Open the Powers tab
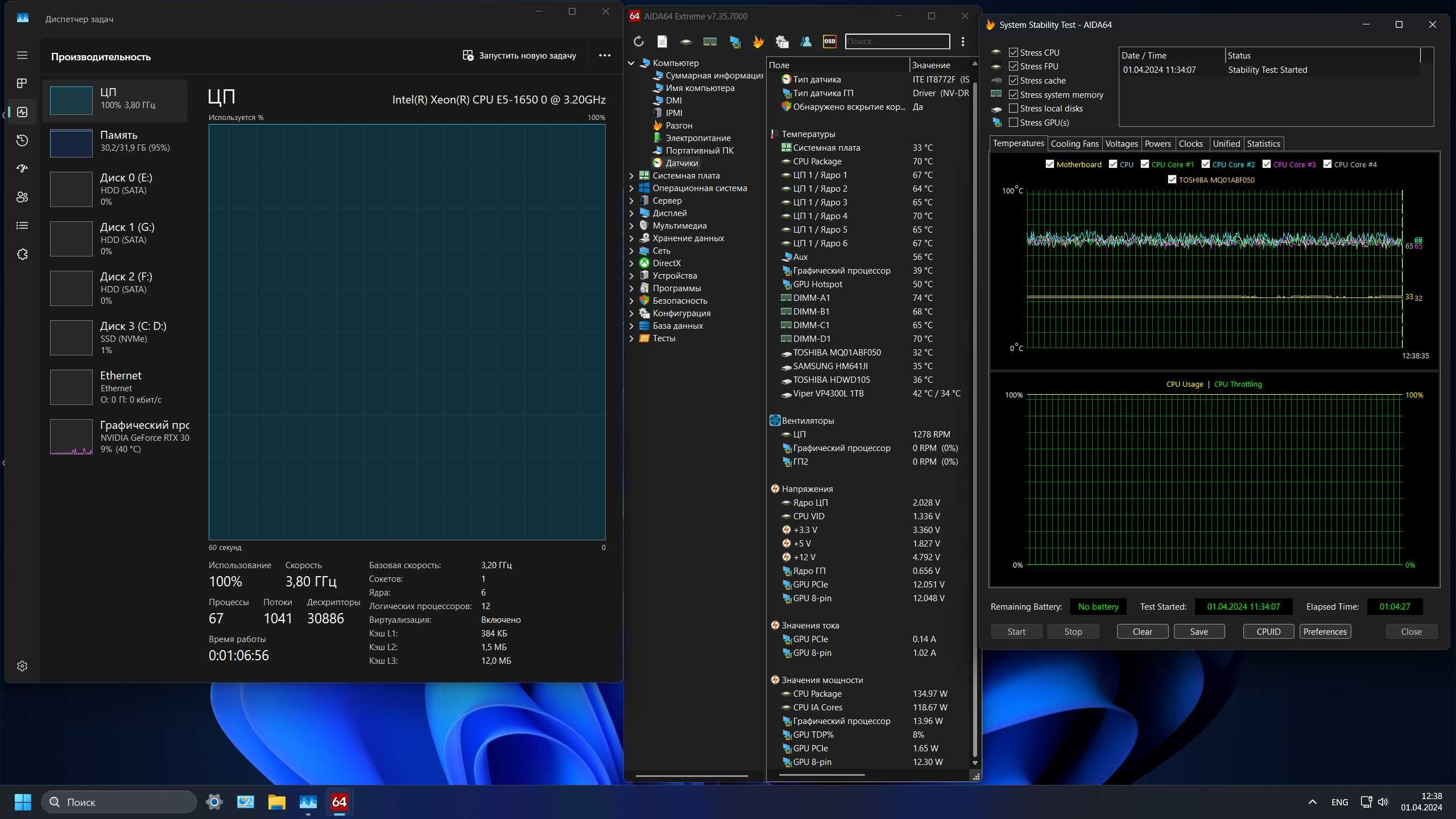 pos(1158,144)
